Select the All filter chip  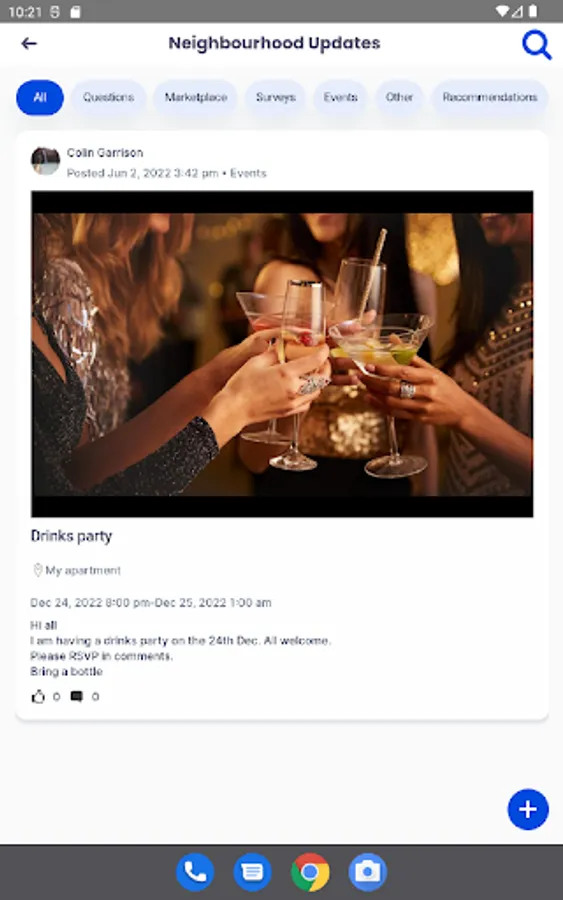click(40, 98)
